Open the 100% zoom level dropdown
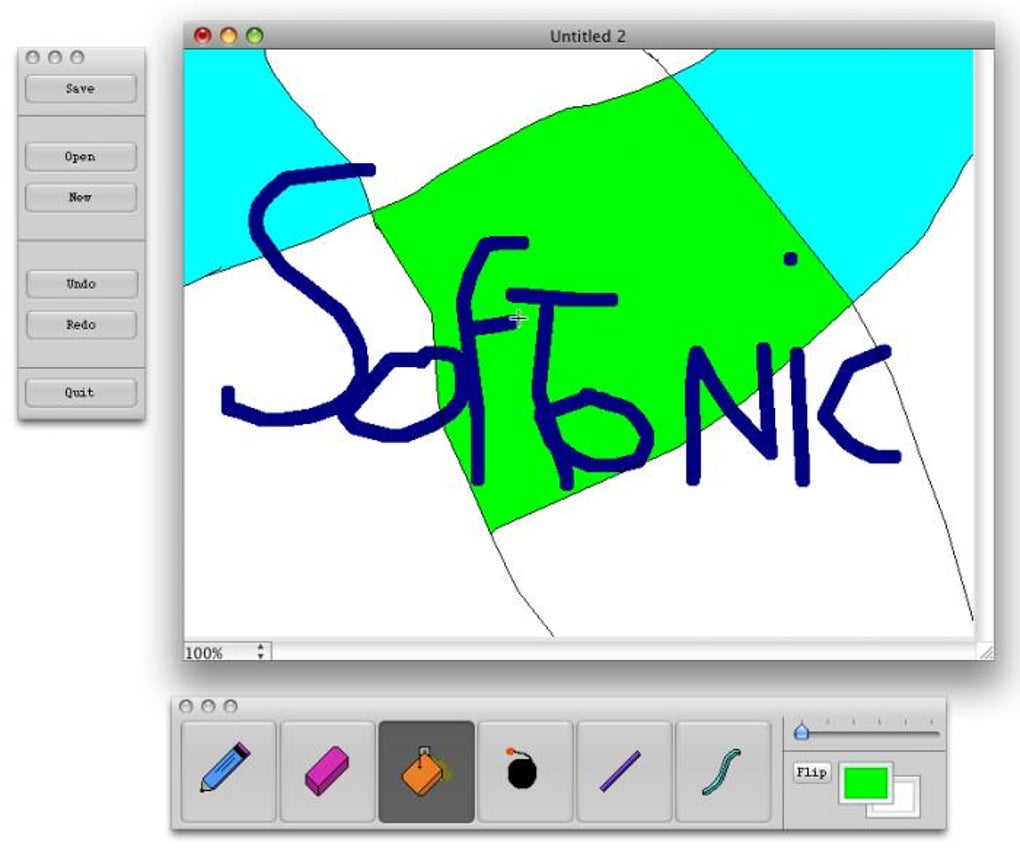 click(228, 652)
